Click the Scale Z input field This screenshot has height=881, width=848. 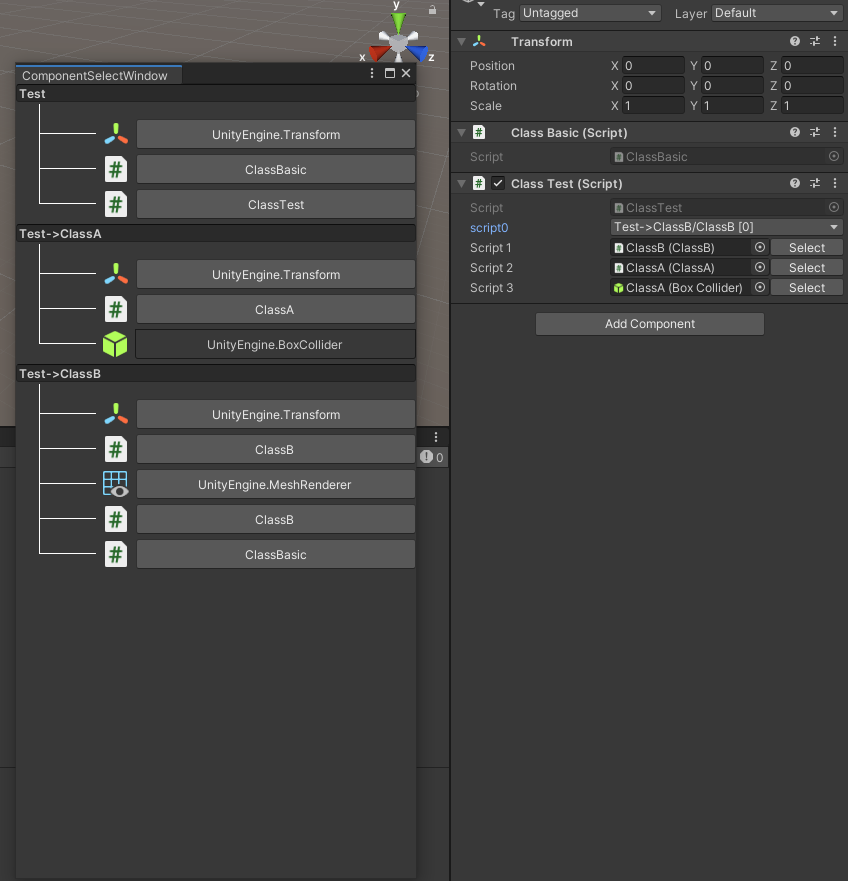812,106
